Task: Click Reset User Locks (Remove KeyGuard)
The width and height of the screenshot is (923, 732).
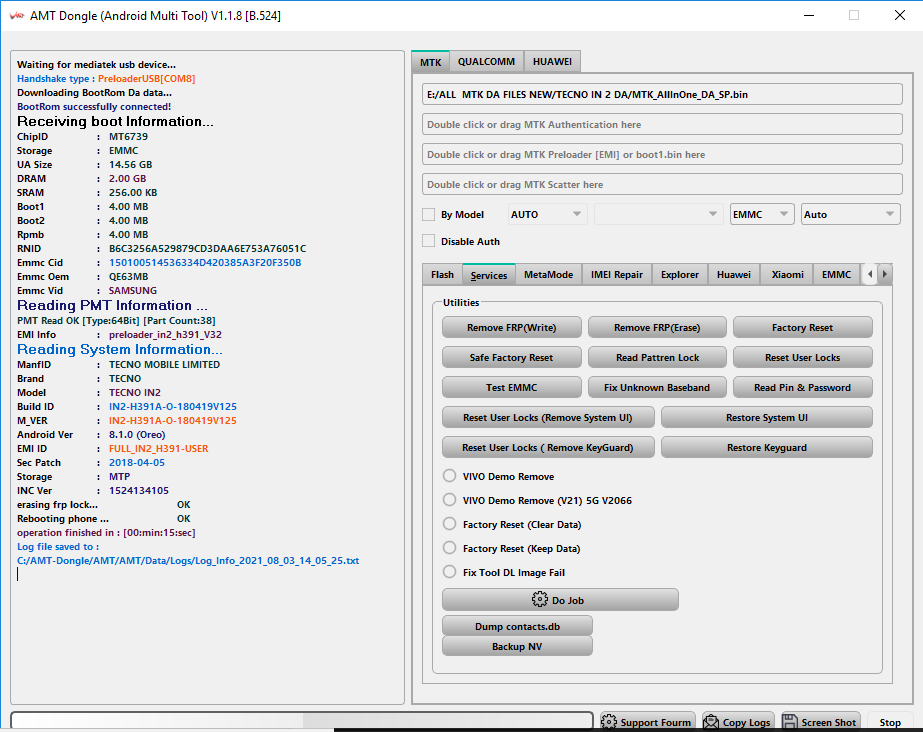Action: pos(548,447)
